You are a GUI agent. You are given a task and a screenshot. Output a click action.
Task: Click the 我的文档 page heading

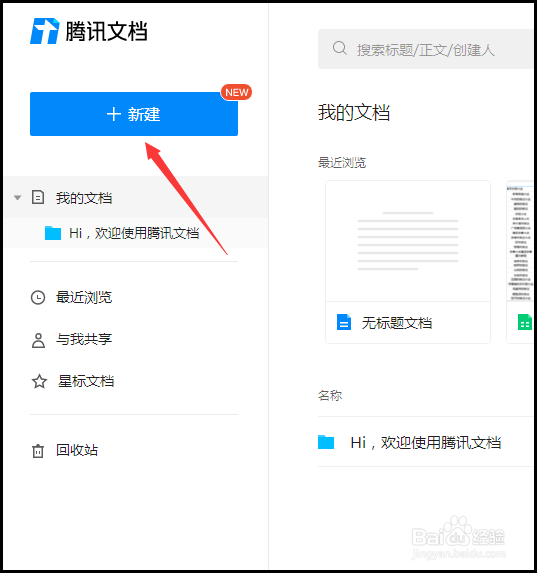pos(354,112)
